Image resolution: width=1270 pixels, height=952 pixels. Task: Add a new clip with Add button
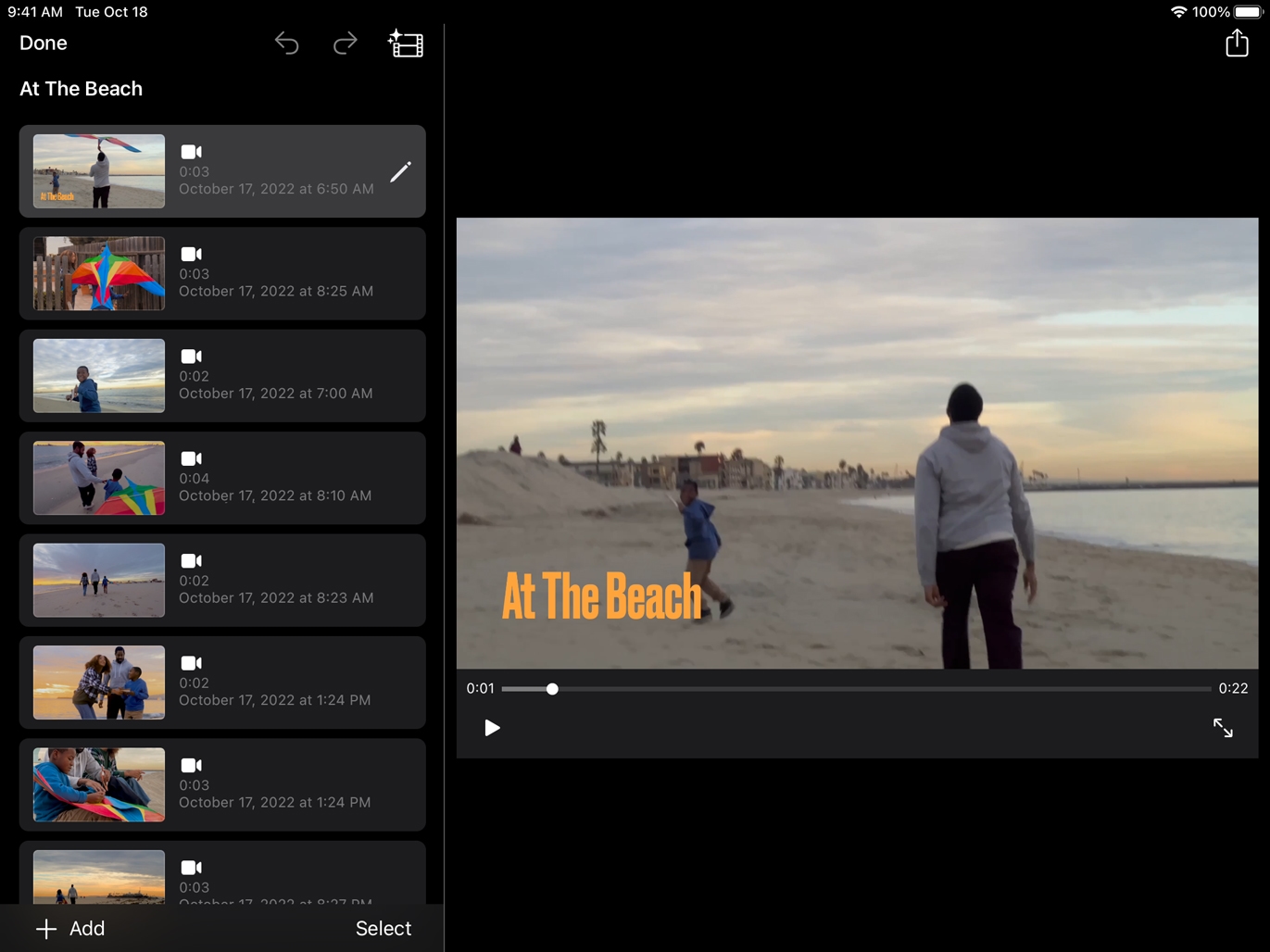pyautogui.click(x=70, y=928)
